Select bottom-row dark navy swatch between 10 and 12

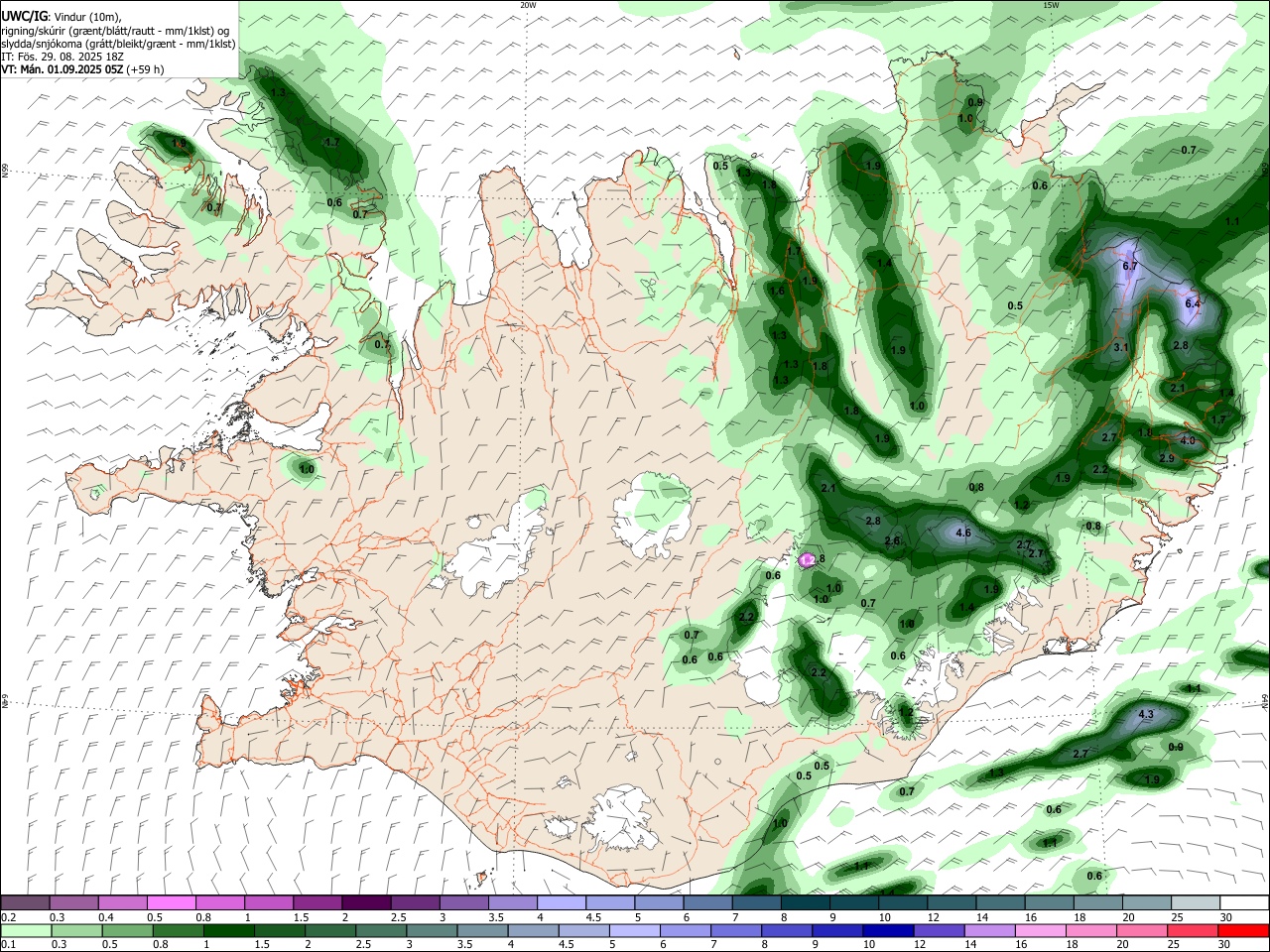coord(886,930)
